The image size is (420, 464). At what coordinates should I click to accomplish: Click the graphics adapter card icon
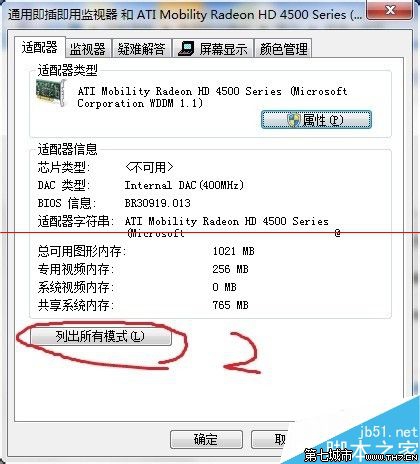click(x=50, y=92)
